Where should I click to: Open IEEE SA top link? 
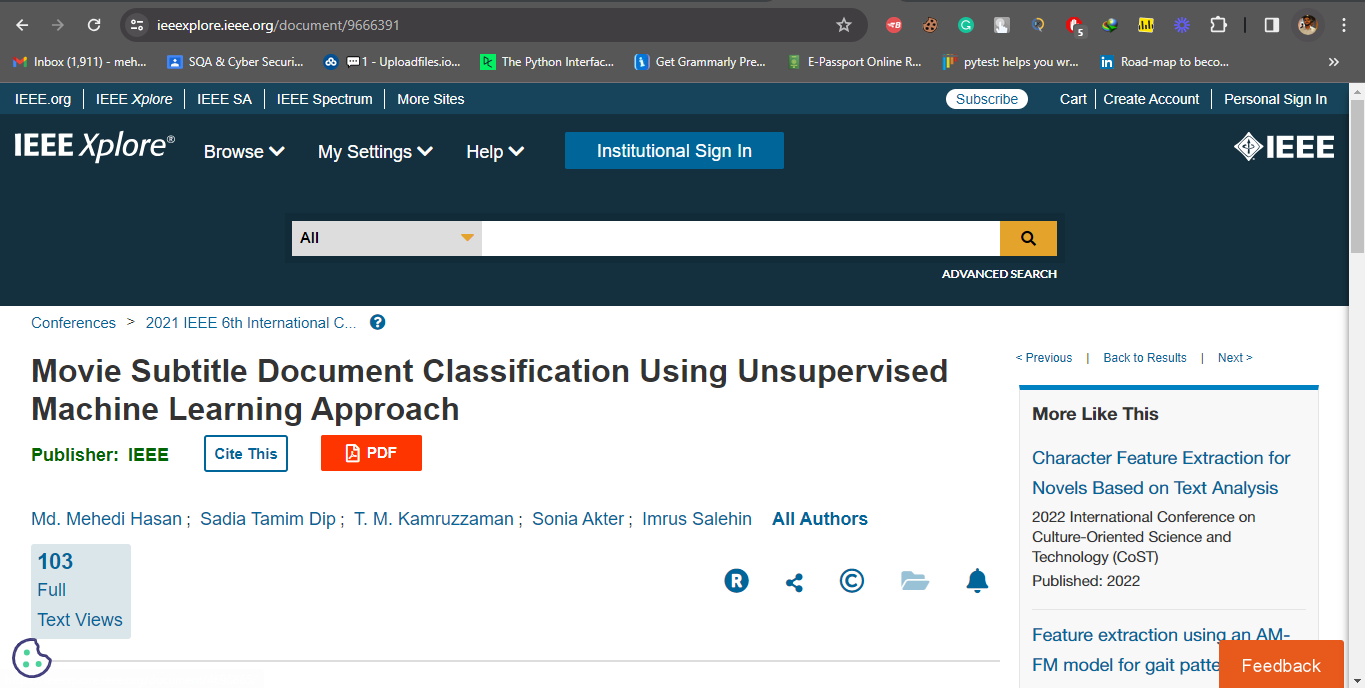tap(225, 99)
